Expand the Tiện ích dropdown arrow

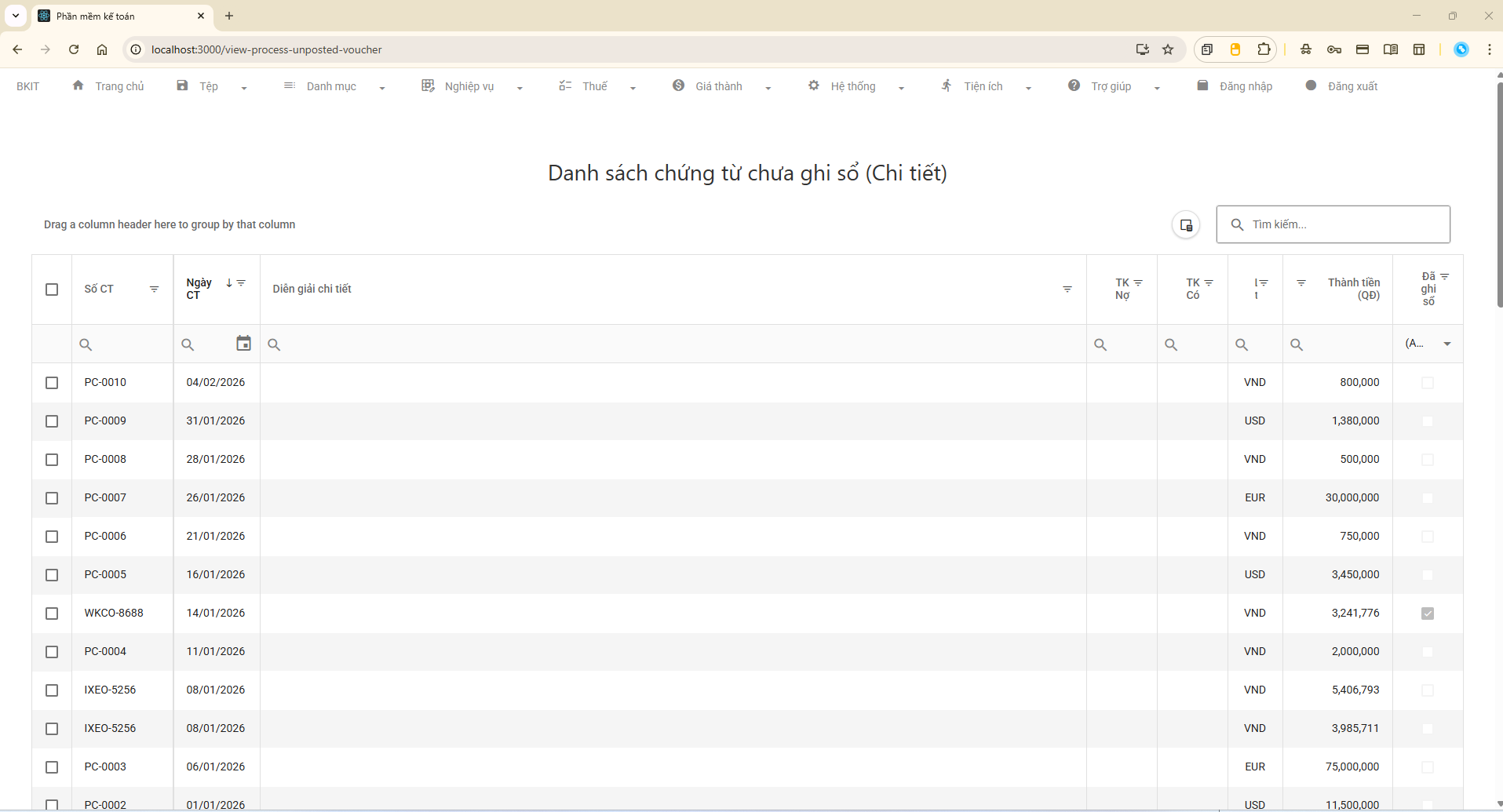pyautogui.click(x=1028, y=88)
